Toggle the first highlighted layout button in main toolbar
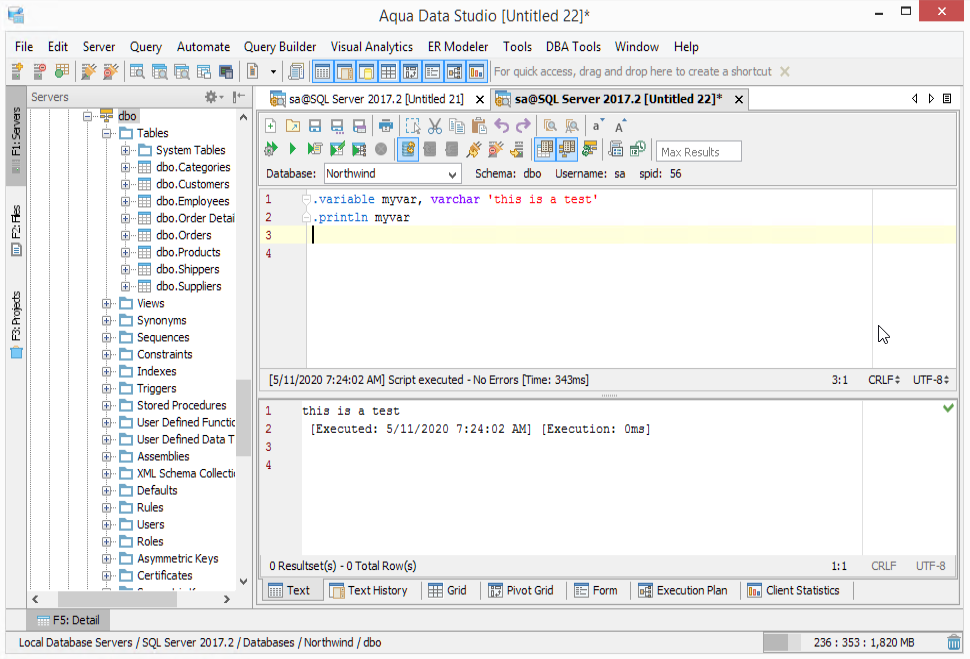Viewport: 970px width, 659px height. pos(323,72)
